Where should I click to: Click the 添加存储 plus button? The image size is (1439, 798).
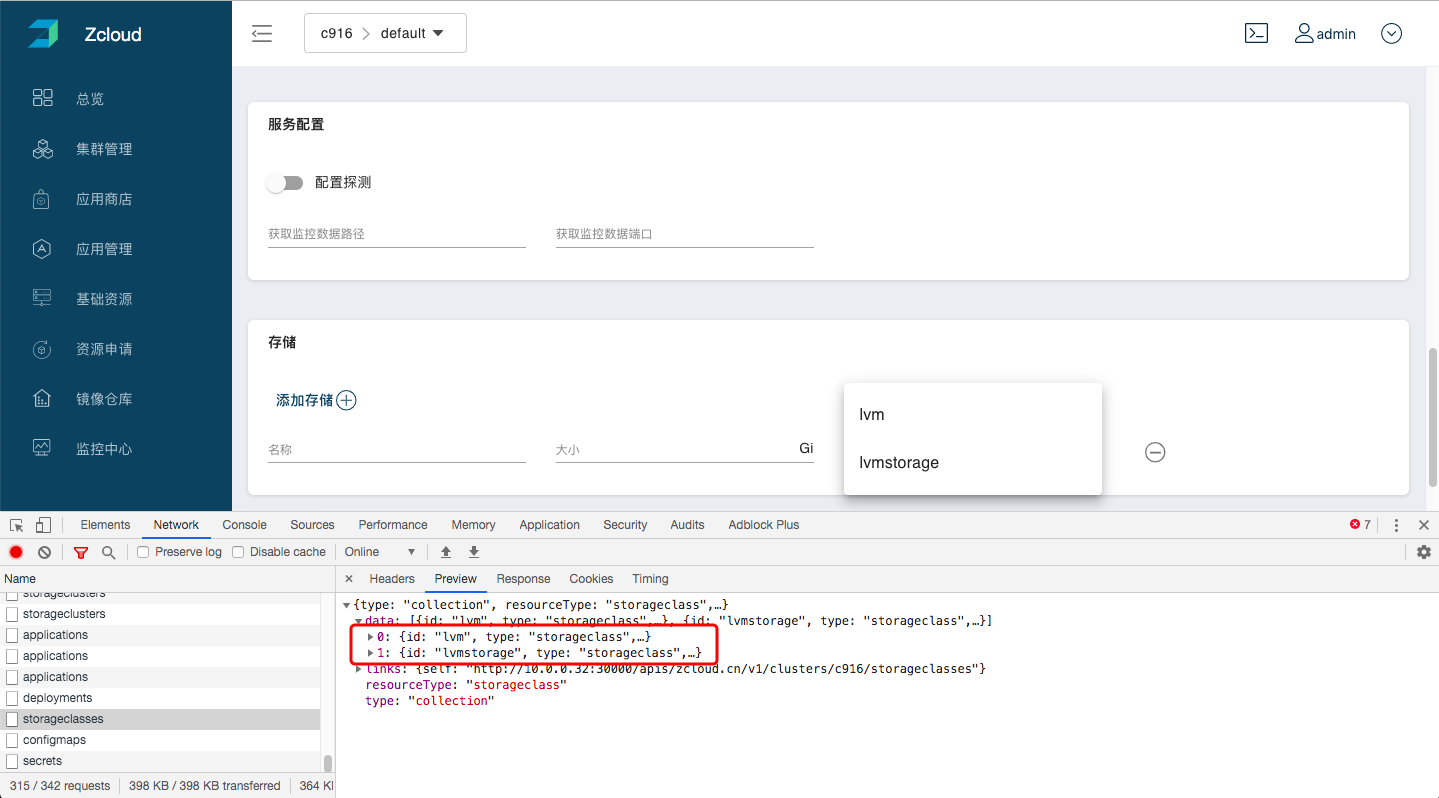[x=346, y=400]
